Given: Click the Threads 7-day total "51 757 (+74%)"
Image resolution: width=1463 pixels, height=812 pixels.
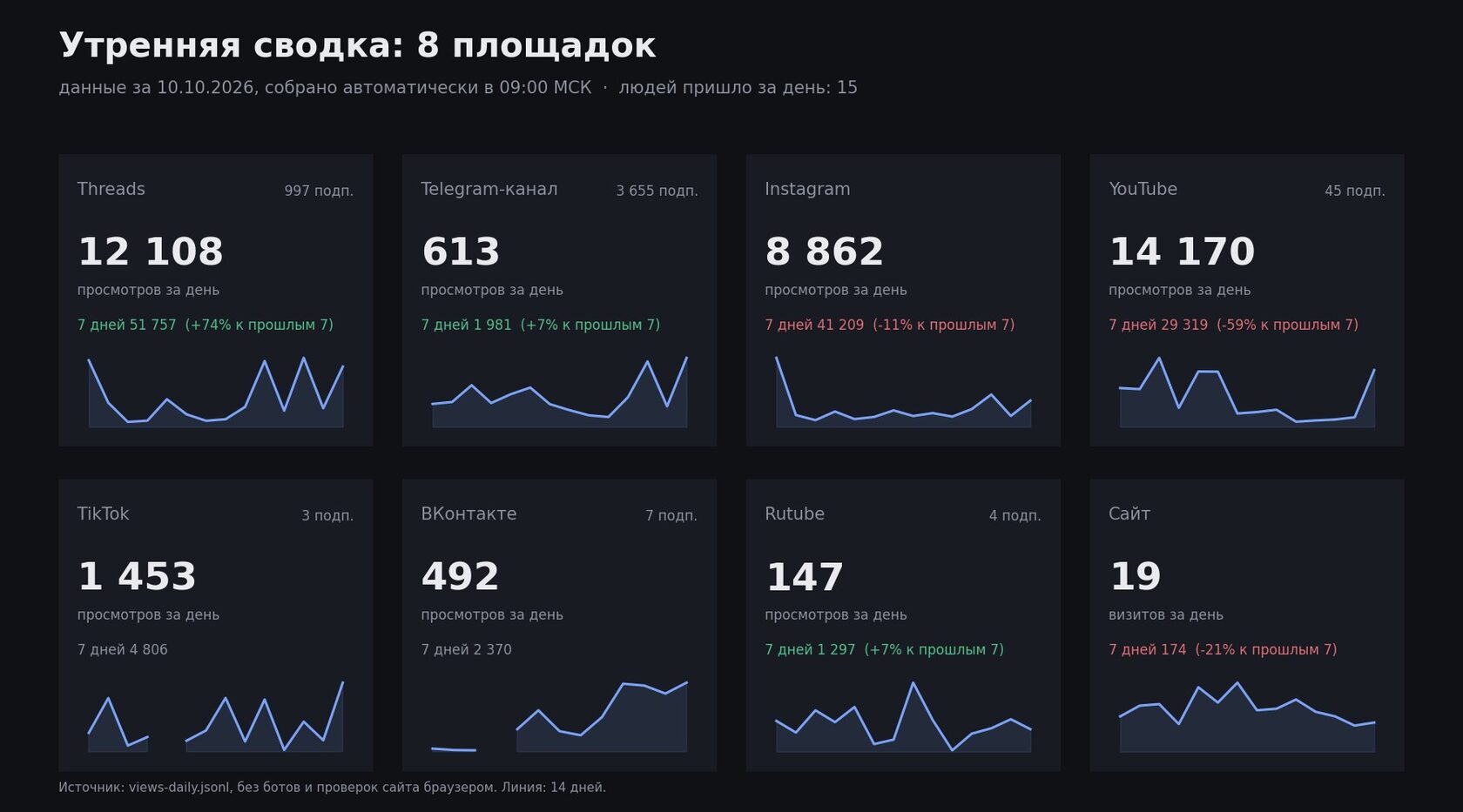Looking at the screenshot, I should pos(206,325).
